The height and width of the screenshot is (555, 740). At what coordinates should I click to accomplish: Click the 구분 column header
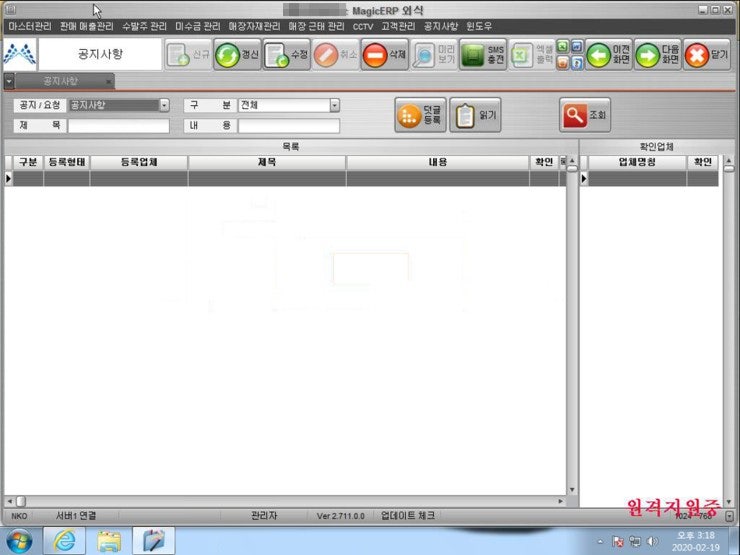tap(28, 162)
